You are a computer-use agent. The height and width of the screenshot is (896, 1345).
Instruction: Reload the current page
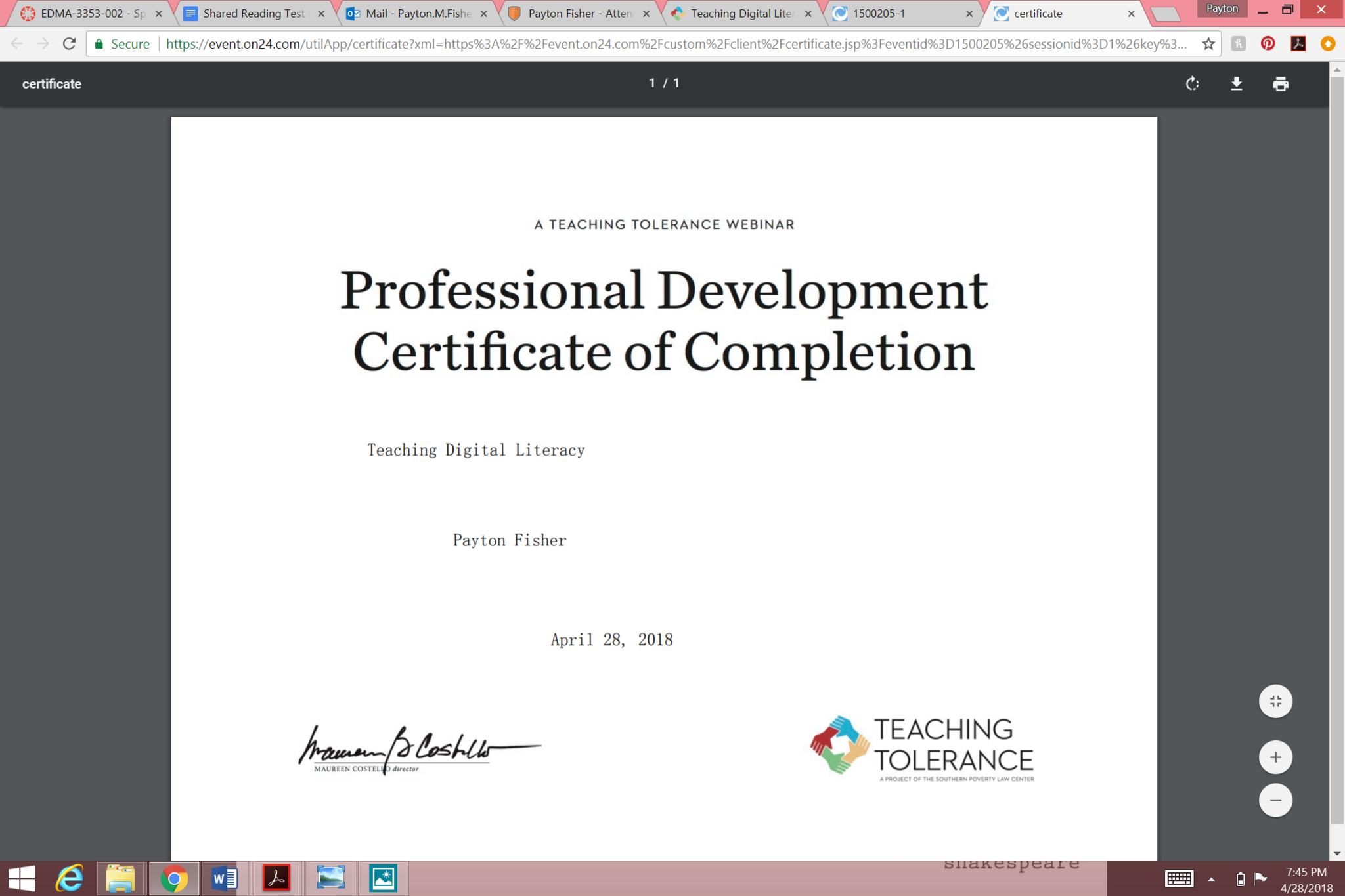tap(69, 44)
